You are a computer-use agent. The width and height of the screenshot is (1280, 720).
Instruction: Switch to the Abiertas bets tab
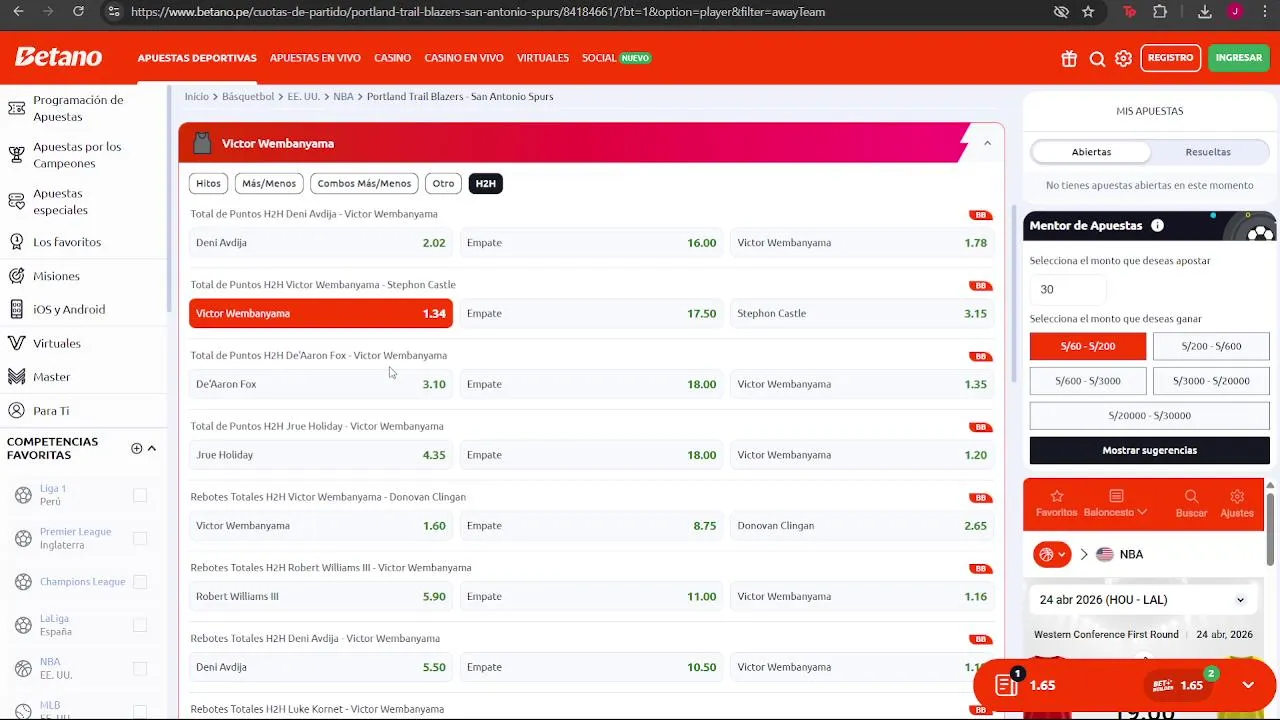click(1091, 152)
